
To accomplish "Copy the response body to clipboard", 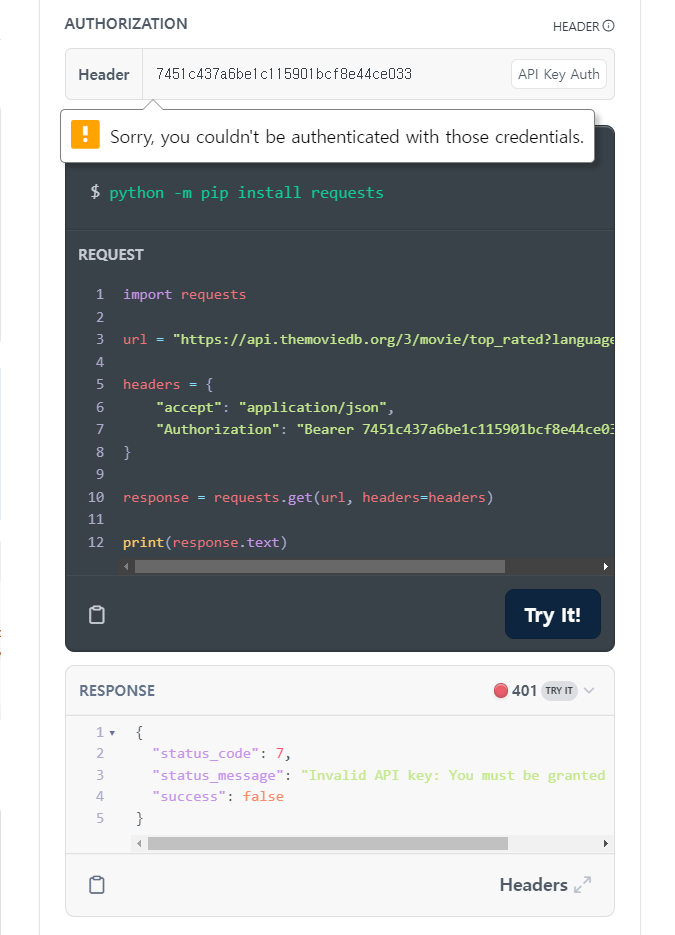I will pos(96,885).
